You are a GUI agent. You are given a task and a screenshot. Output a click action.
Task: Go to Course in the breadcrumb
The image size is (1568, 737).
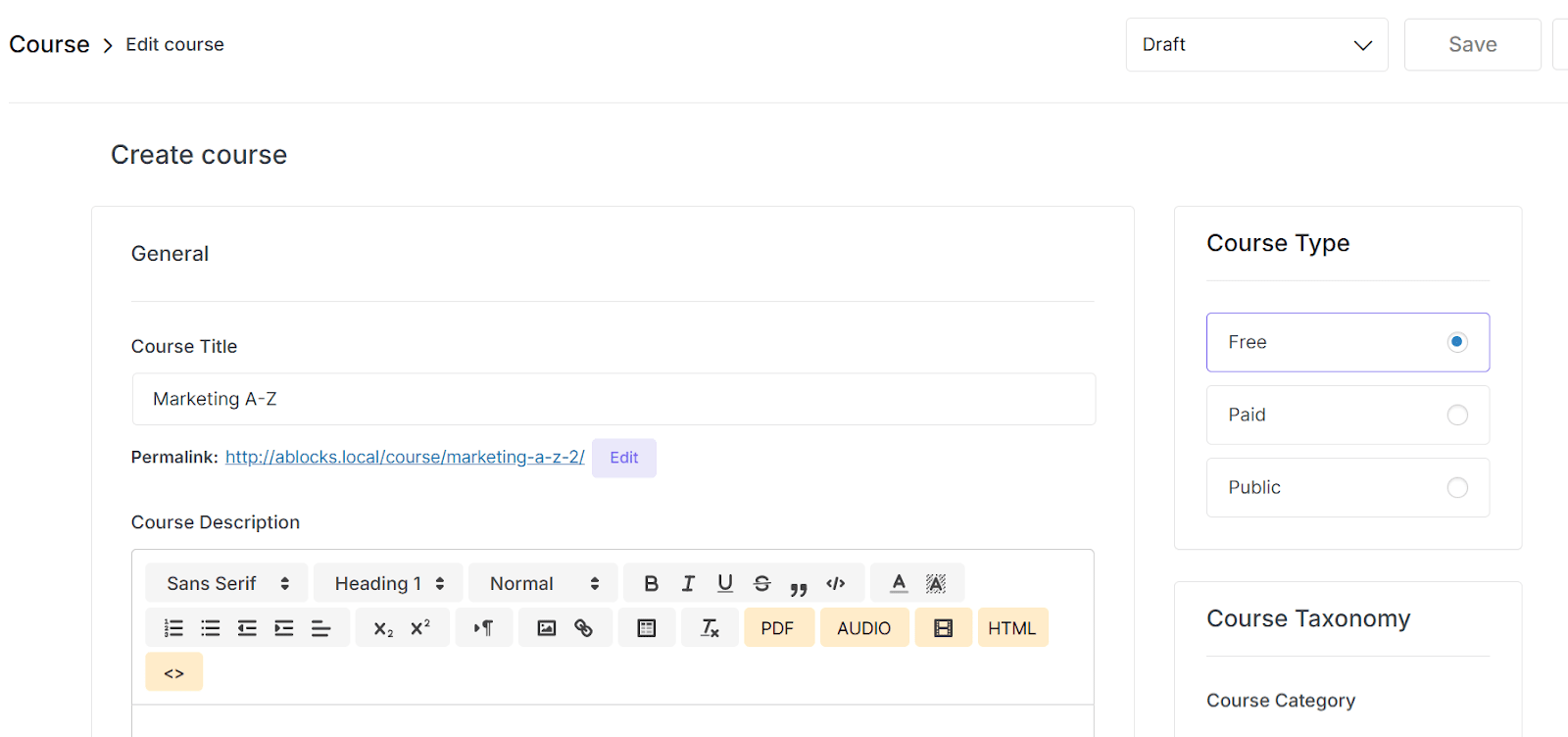tap(49, 45)
